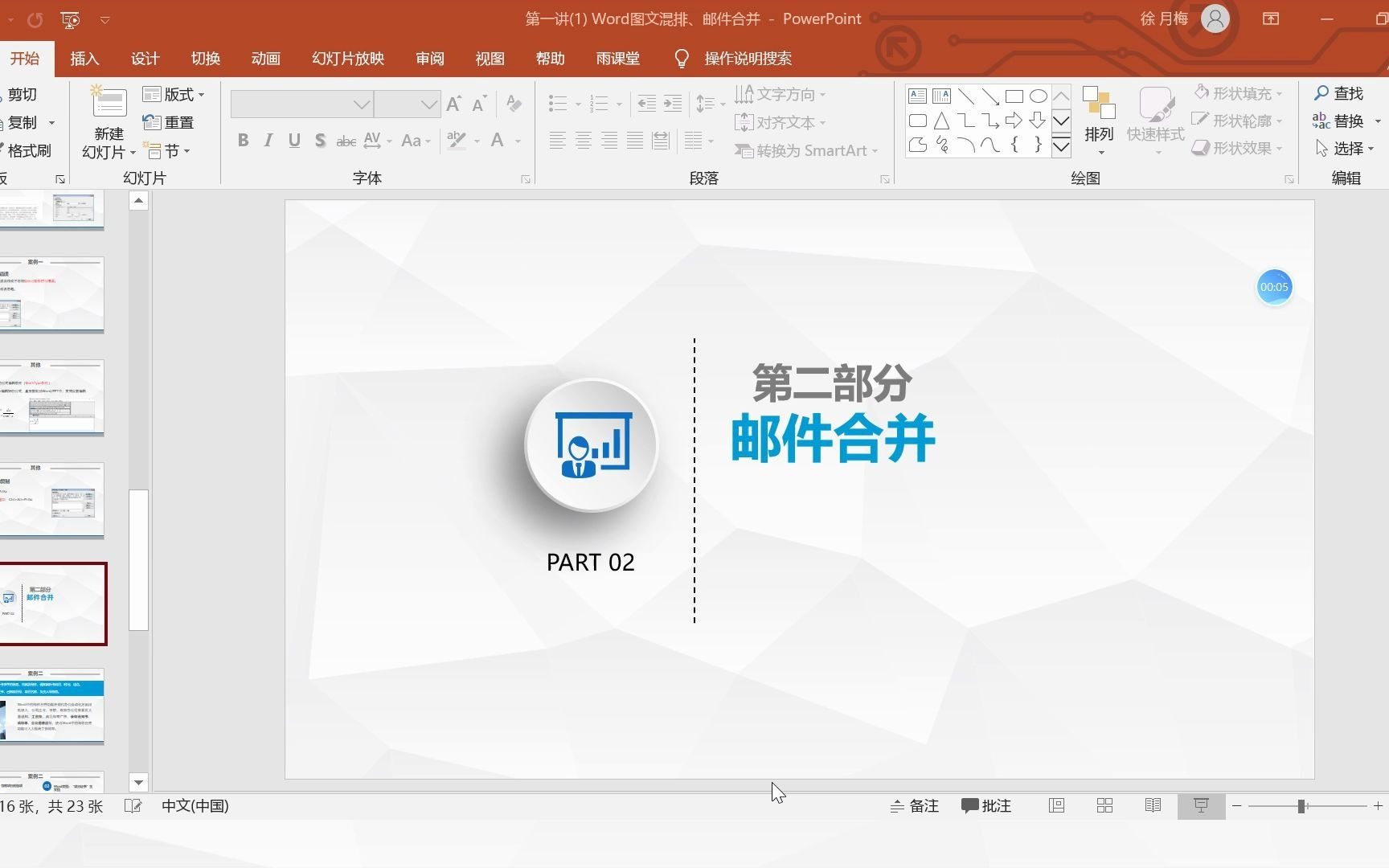This screenshot has height=868, width=1389.
Task: Select the right arrow shape
Action: tap(1014, 121)
